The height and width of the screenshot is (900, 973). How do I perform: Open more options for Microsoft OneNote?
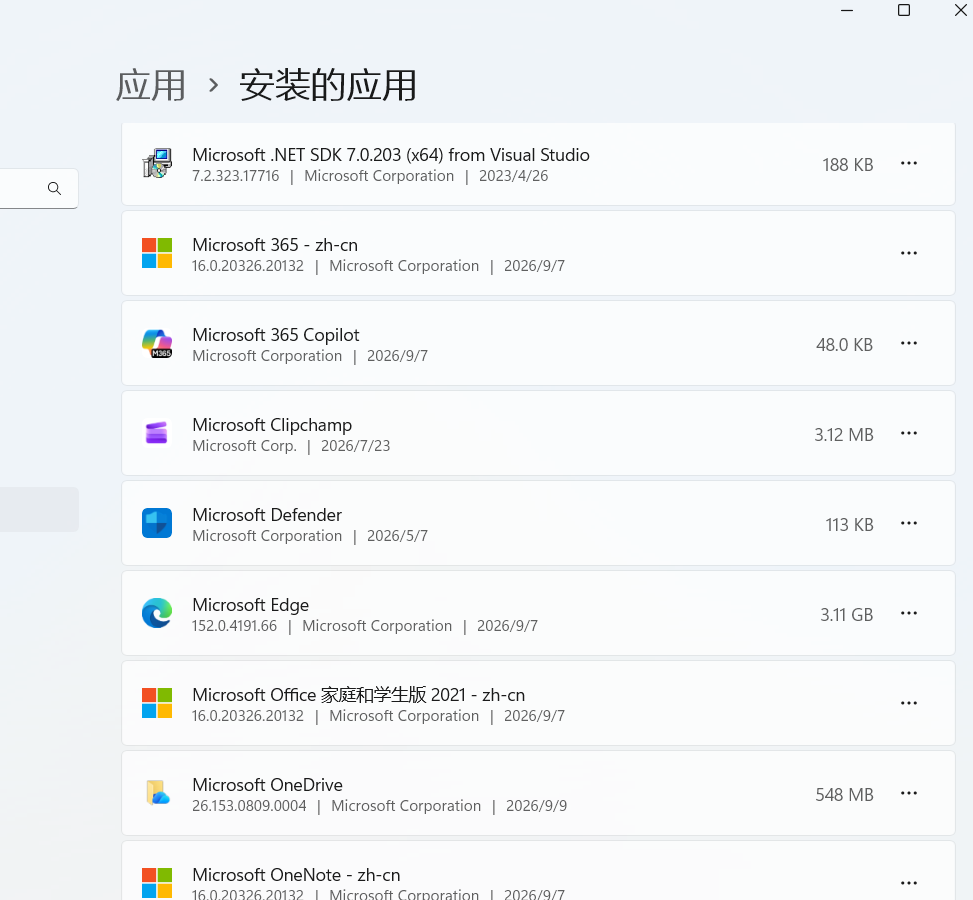[909, 883]
